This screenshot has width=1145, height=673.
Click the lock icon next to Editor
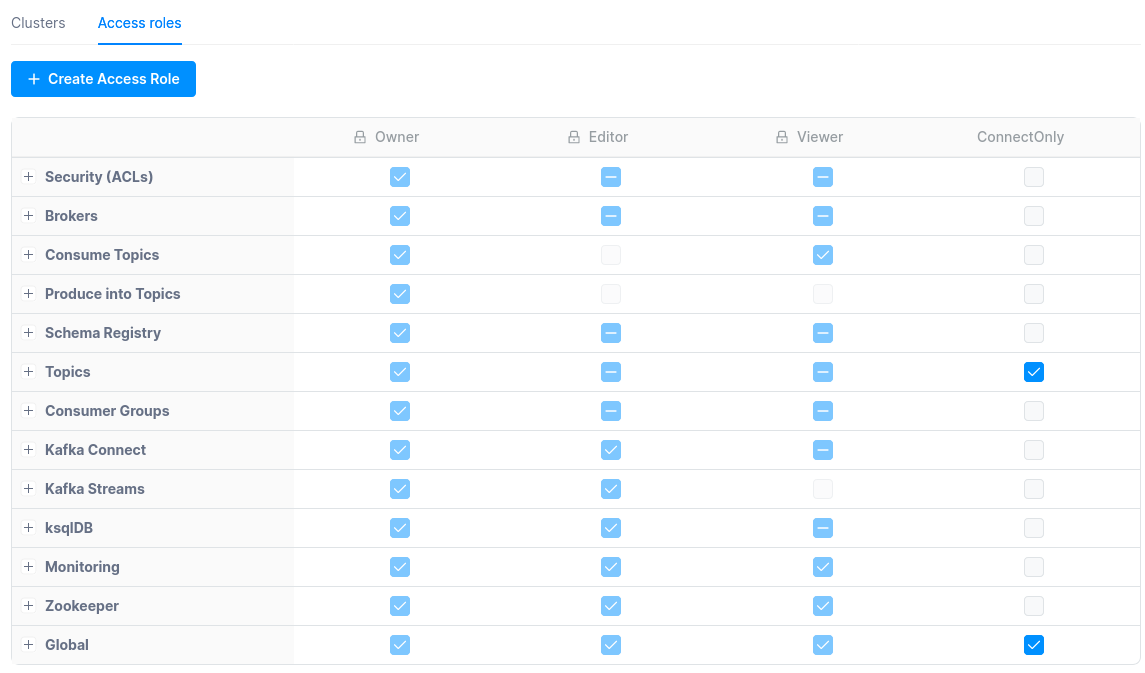(574, 137)
